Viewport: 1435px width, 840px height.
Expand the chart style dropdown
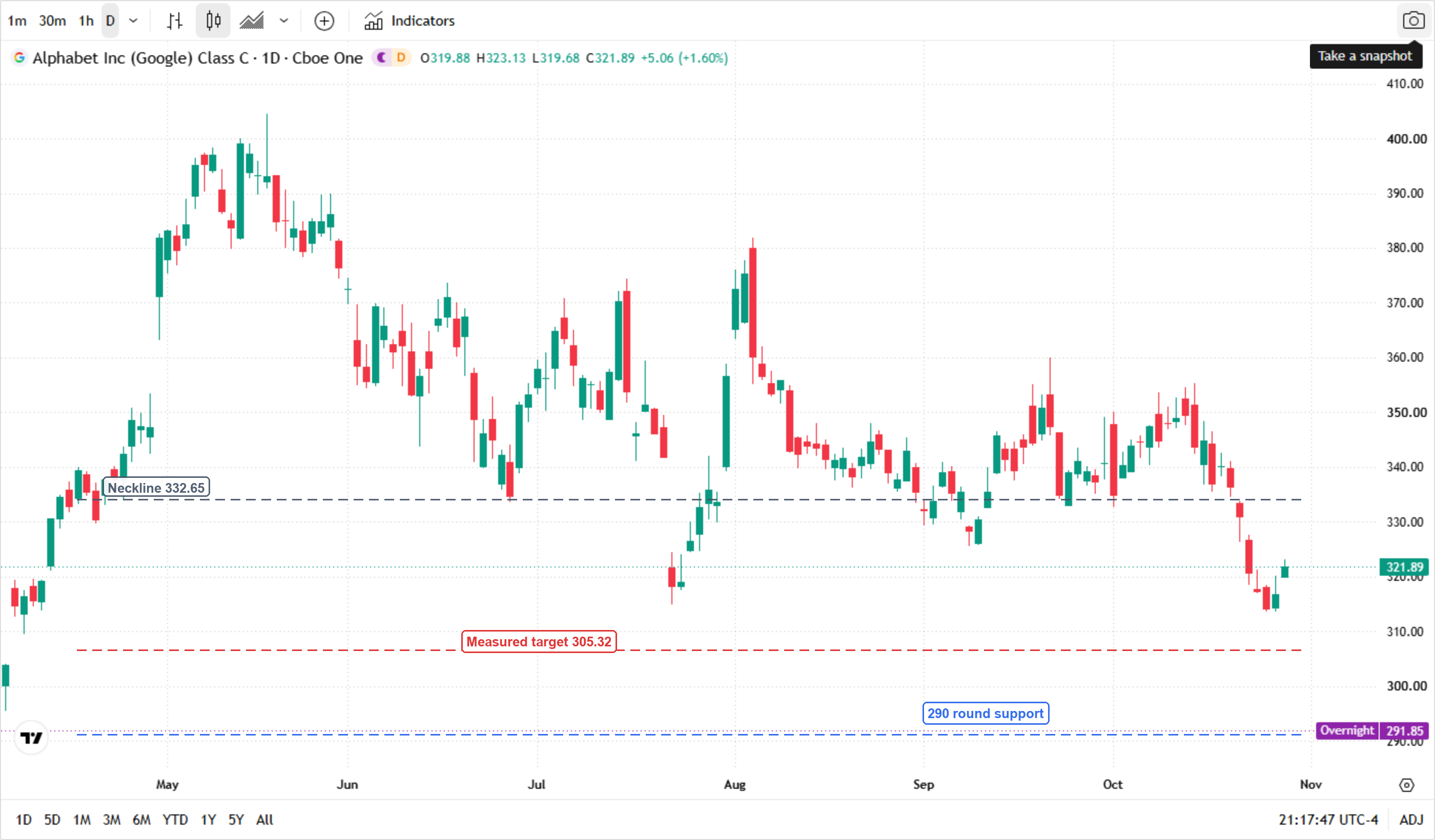click(x=283, y=21)
